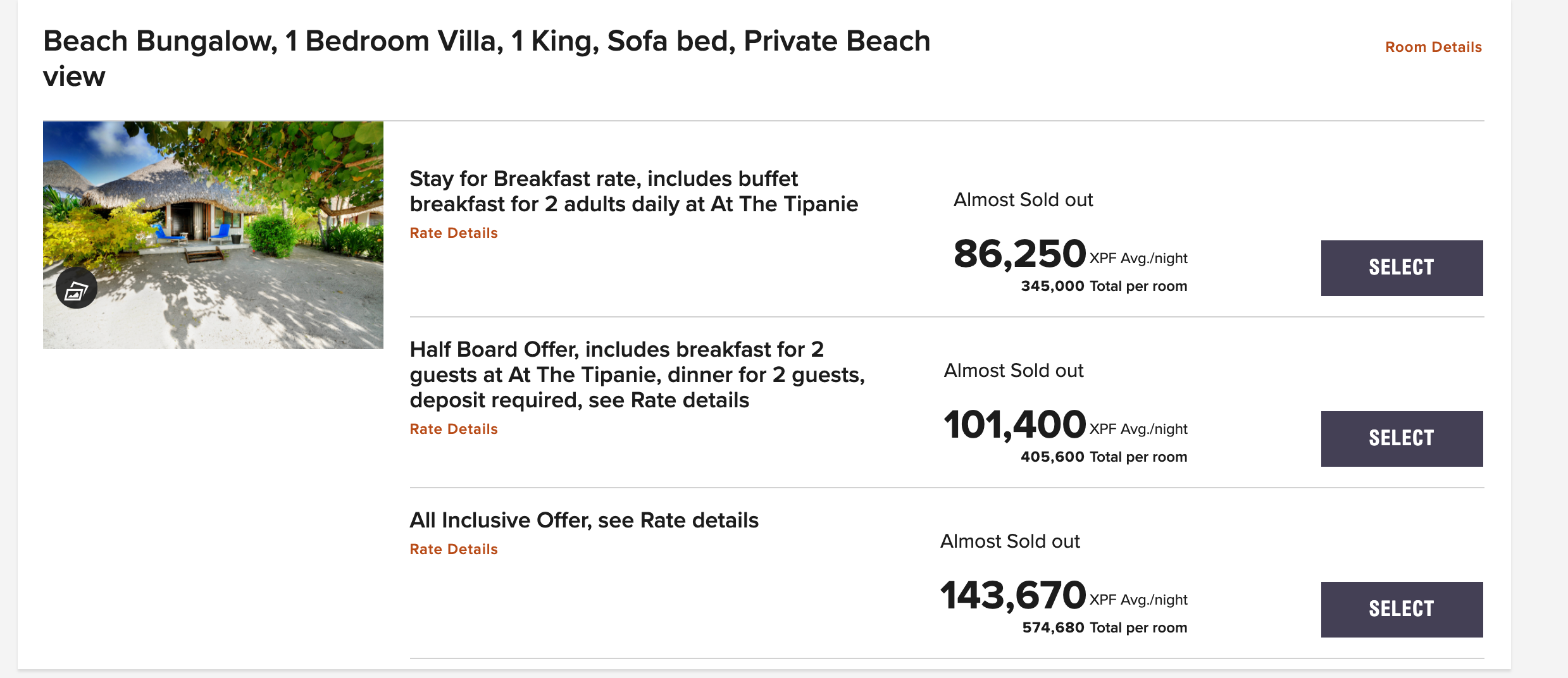Click Almost Sold out label above 86,250
This screenshot has height=678, width=1568.
1023,200
